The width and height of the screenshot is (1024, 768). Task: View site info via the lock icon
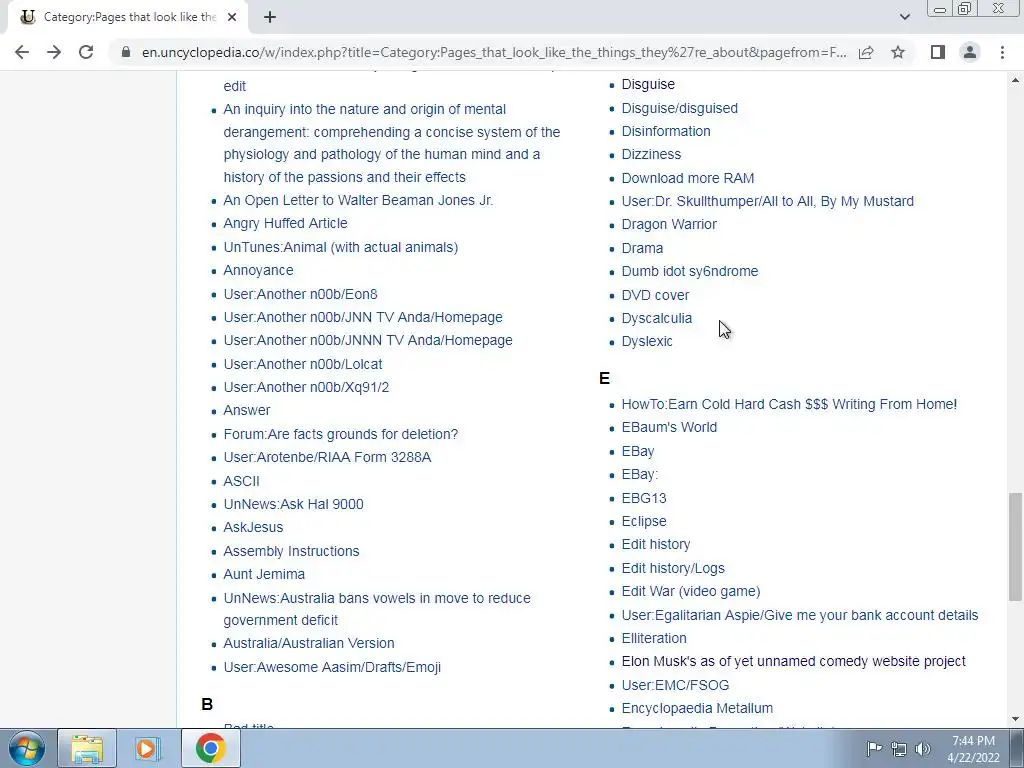(x=126, y=52)
